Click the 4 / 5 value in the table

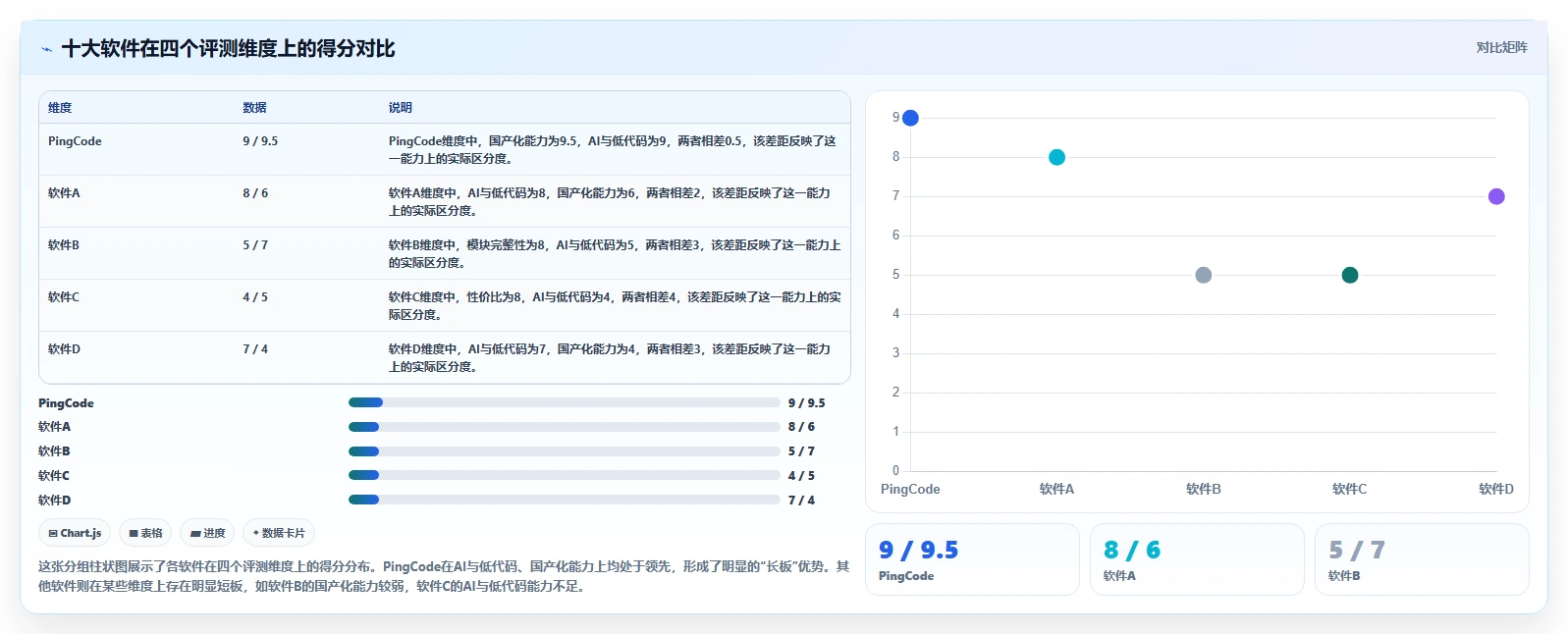[x=255, y=297]
